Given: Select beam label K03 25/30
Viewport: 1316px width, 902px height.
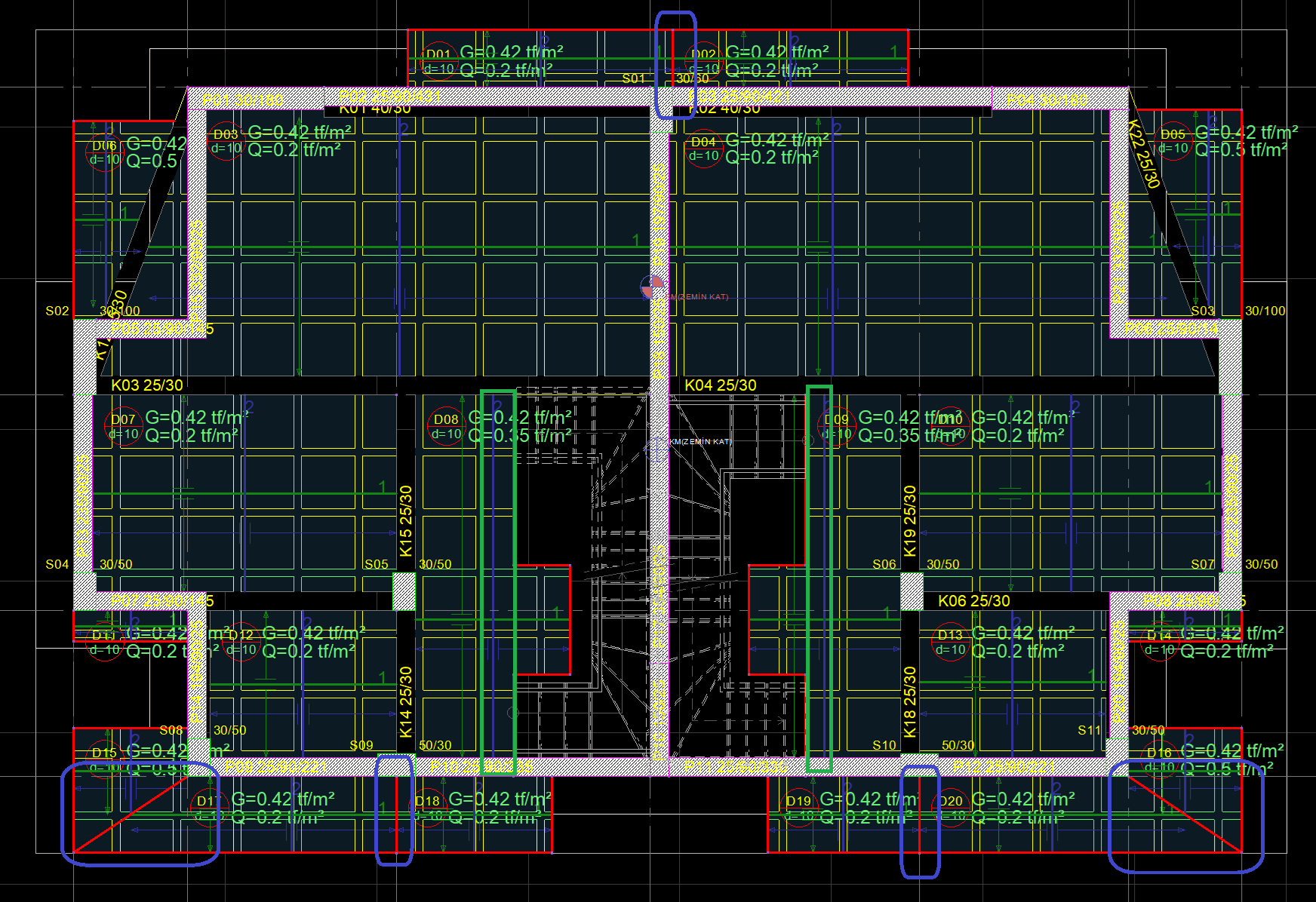Looking at the screenshot, I should pos(147,385).
